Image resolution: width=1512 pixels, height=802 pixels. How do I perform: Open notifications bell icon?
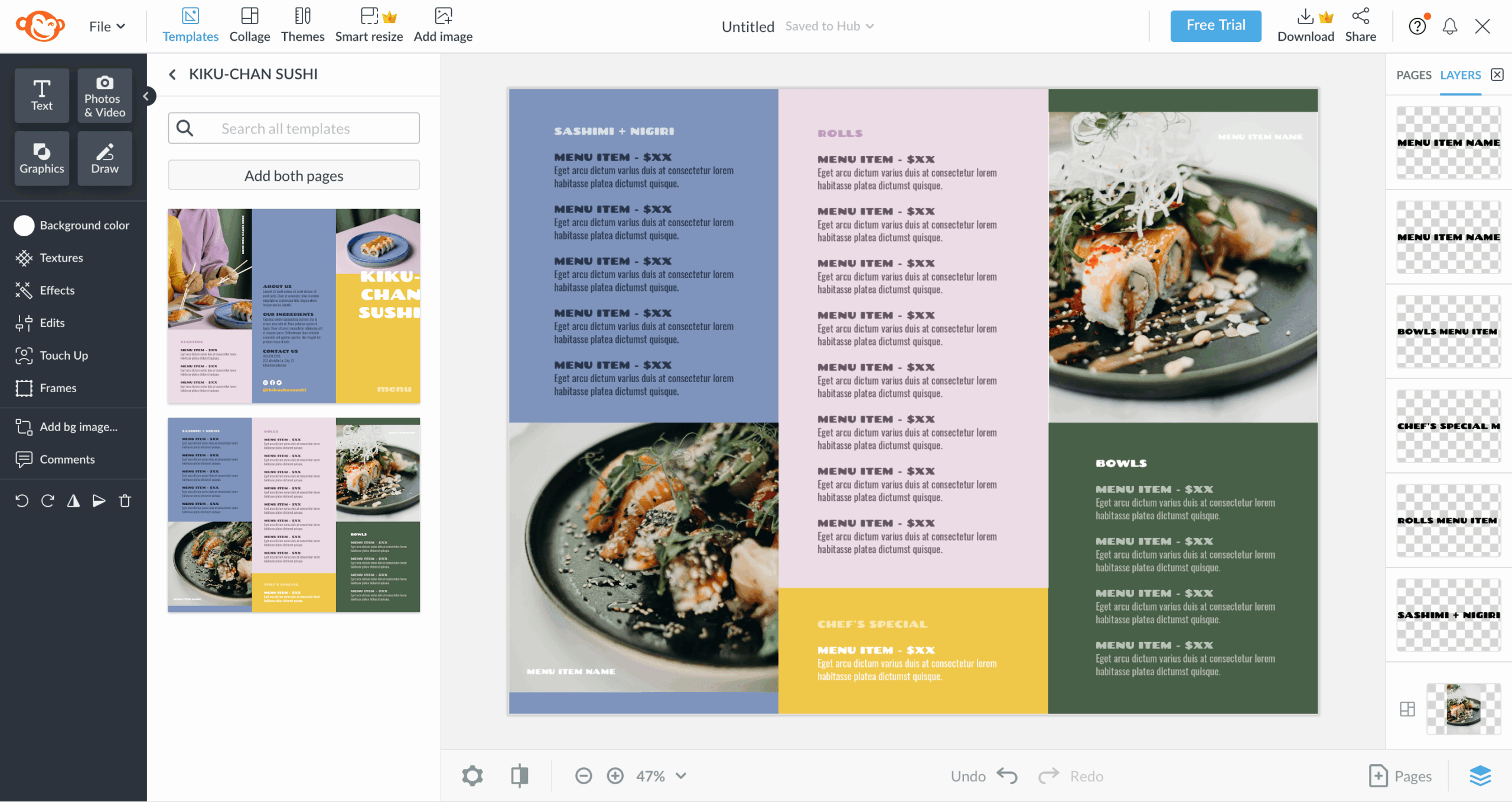[1450, 26]
